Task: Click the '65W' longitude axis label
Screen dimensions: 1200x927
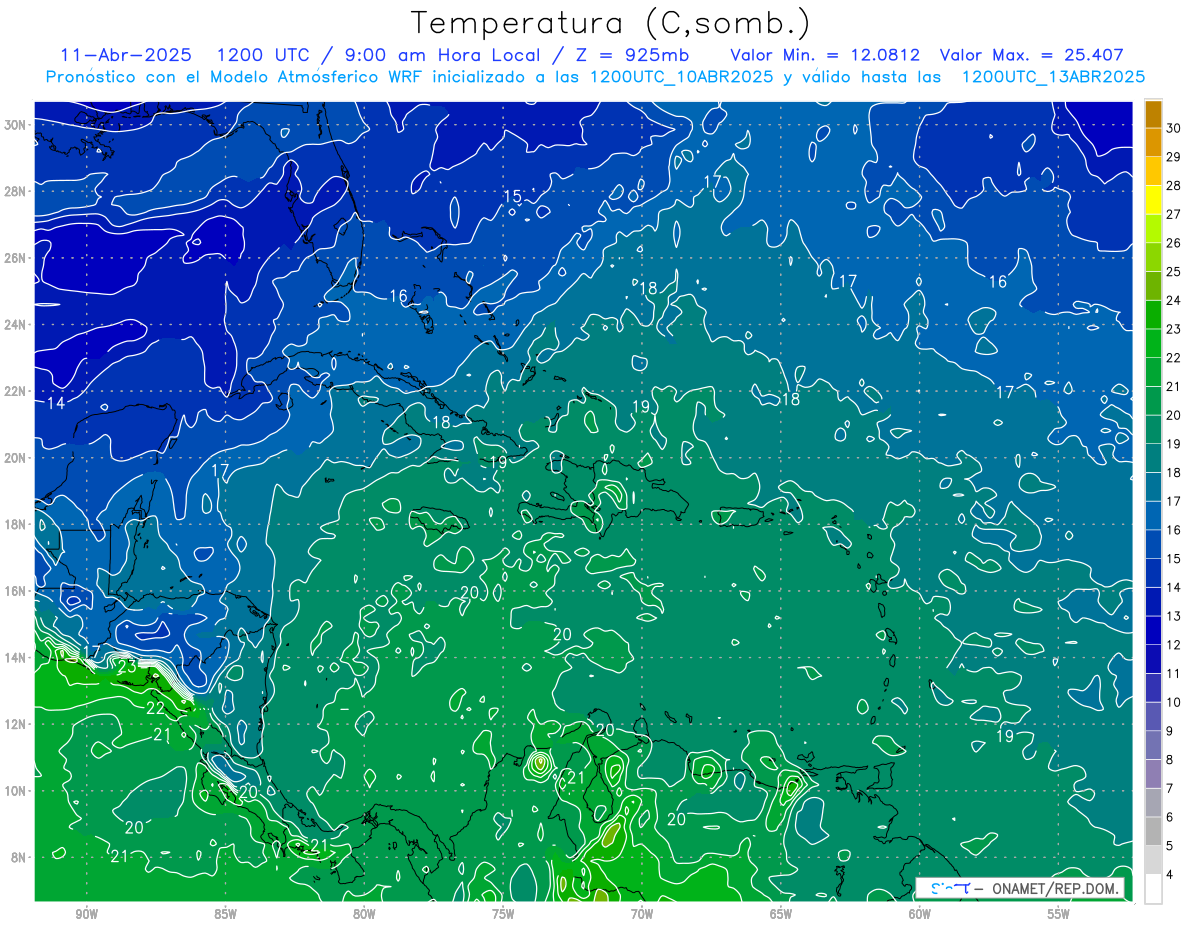Action: (x=781, y=914)
